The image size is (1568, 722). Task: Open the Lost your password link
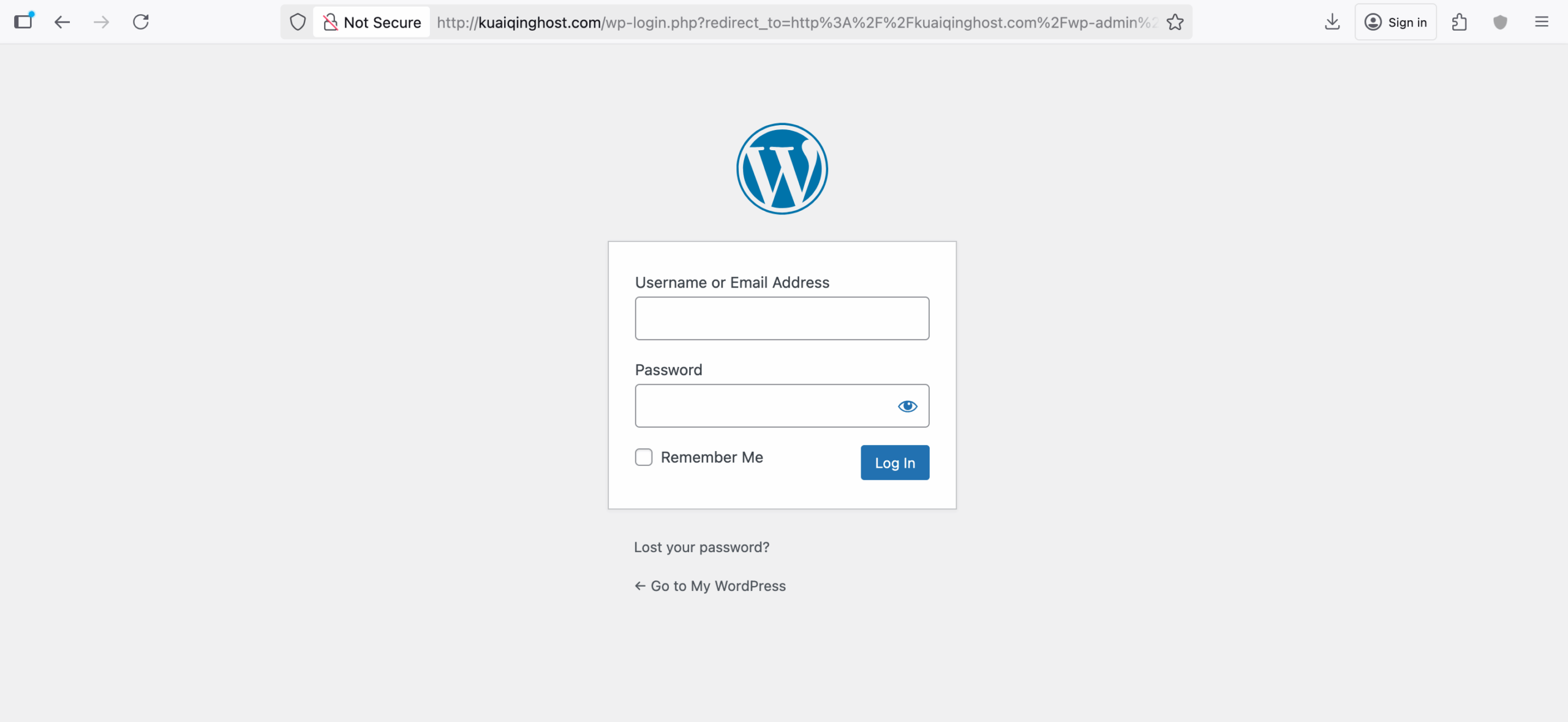coord(701,547)
